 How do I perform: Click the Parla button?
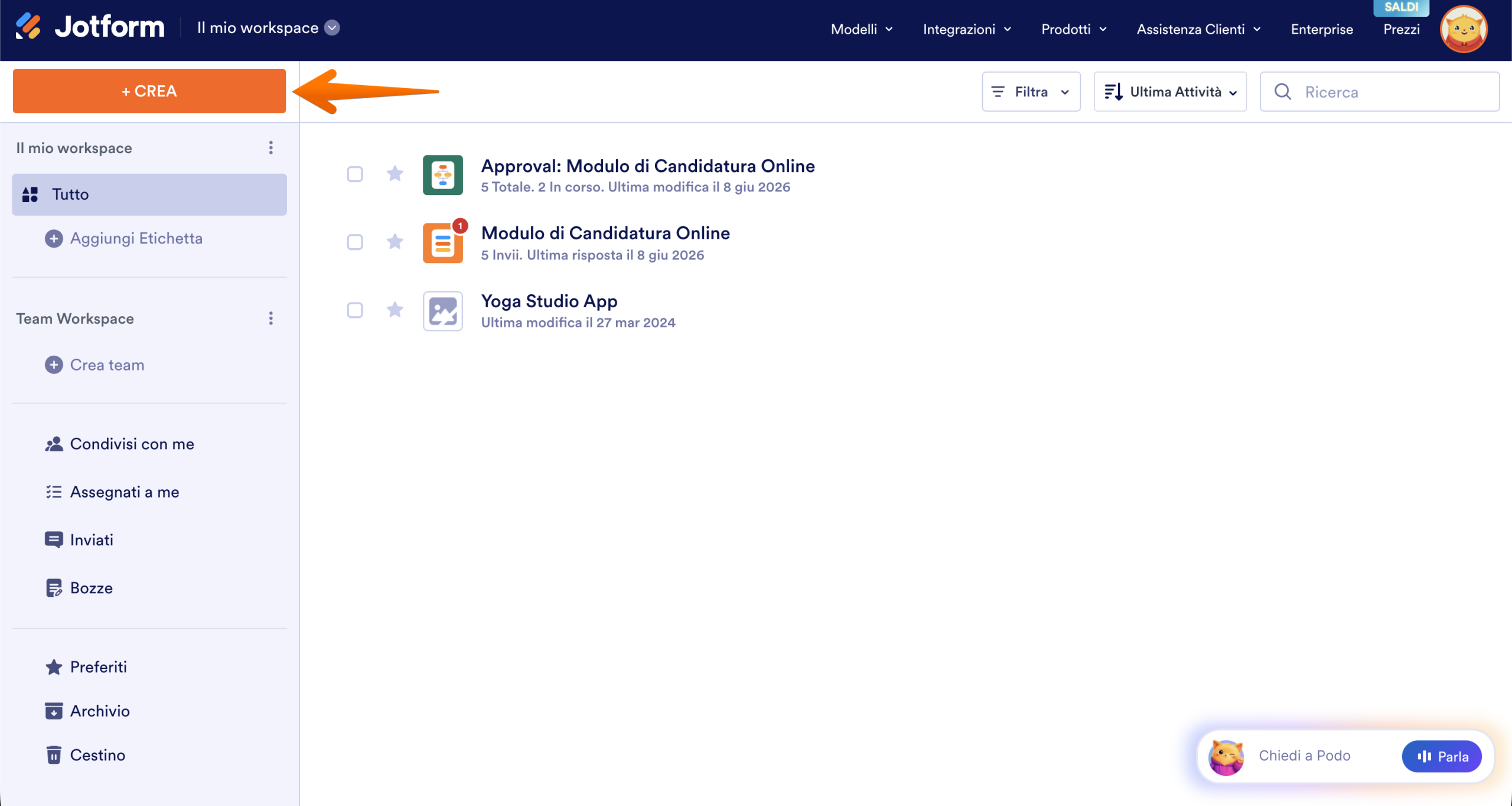point(1442,756)
